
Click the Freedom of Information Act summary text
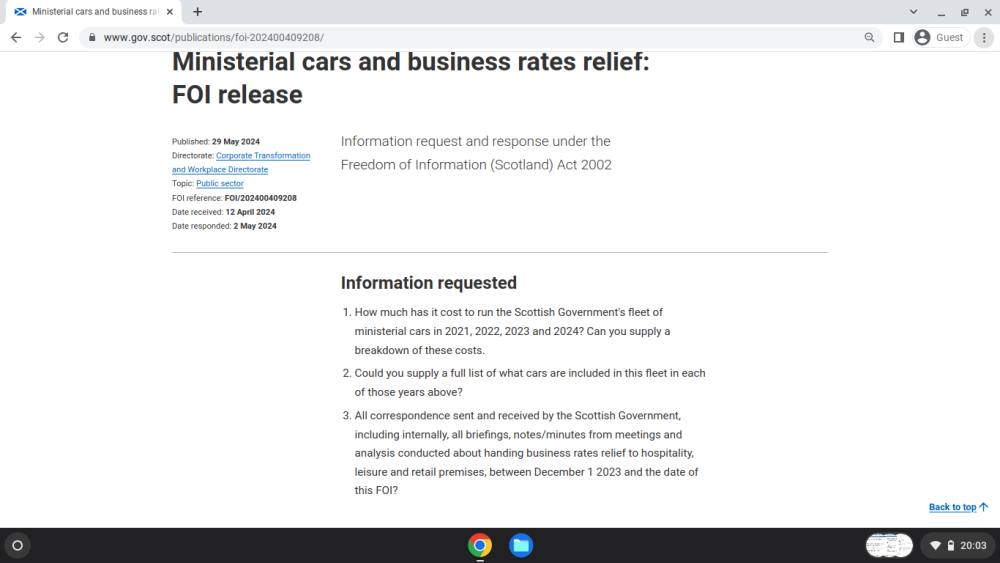pos(476,153)
